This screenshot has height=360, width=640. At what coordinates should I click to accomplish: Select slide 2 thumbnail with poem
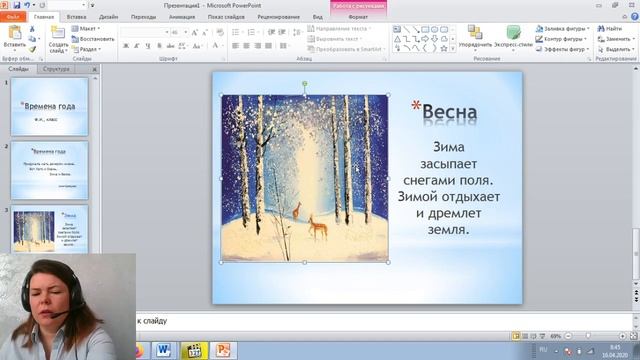[x=49, y=170]
